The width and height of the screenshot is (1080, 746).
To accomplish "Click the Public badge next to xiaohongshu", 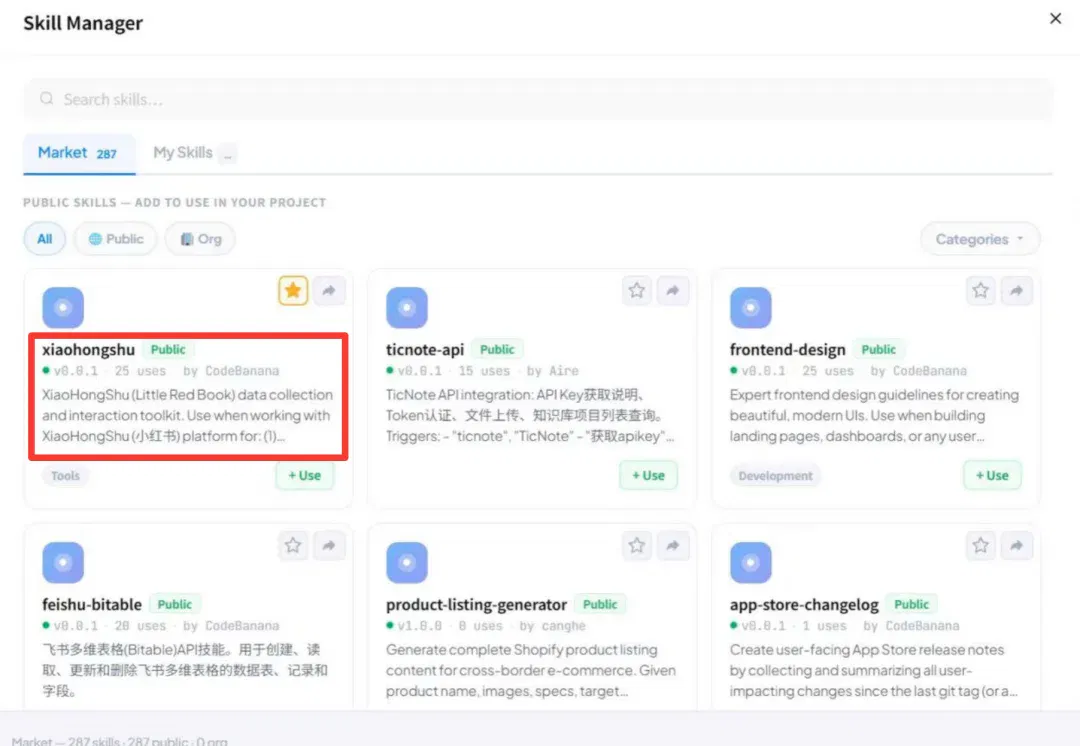I will tap(168, 350).
